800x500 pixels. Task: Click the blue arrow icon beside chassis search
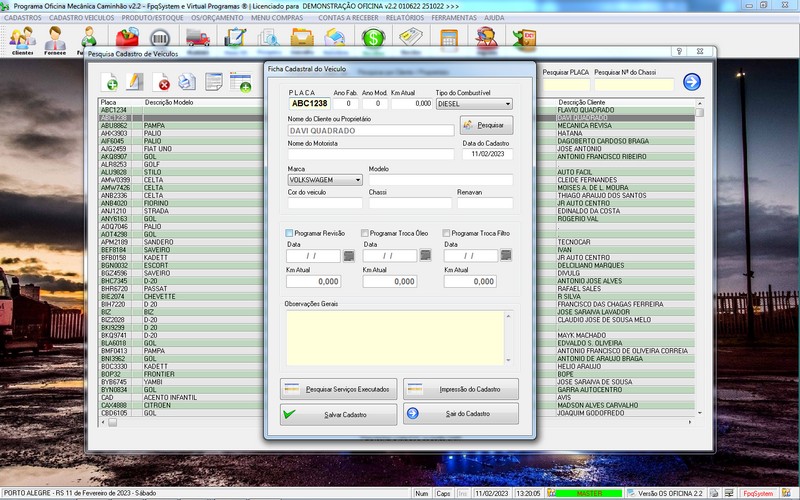(691, 82)
